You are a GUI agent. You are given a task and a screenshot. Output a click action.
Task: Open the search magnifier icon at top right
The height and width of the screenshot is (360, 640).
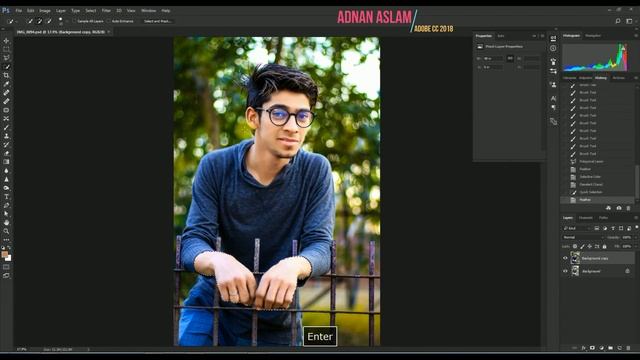click(618, 21)
